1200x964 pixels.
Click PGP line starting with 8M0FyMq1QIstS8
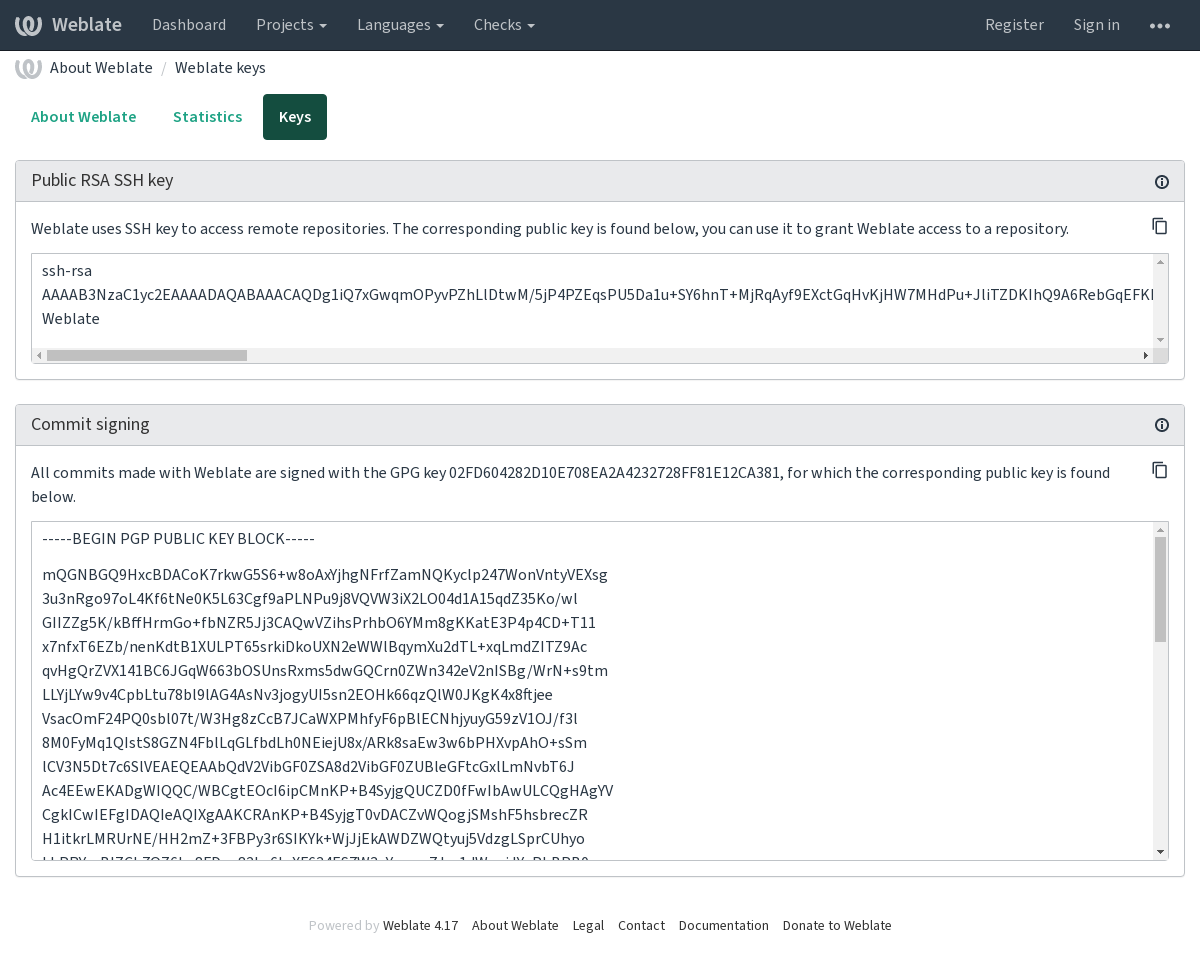(314, 743)
